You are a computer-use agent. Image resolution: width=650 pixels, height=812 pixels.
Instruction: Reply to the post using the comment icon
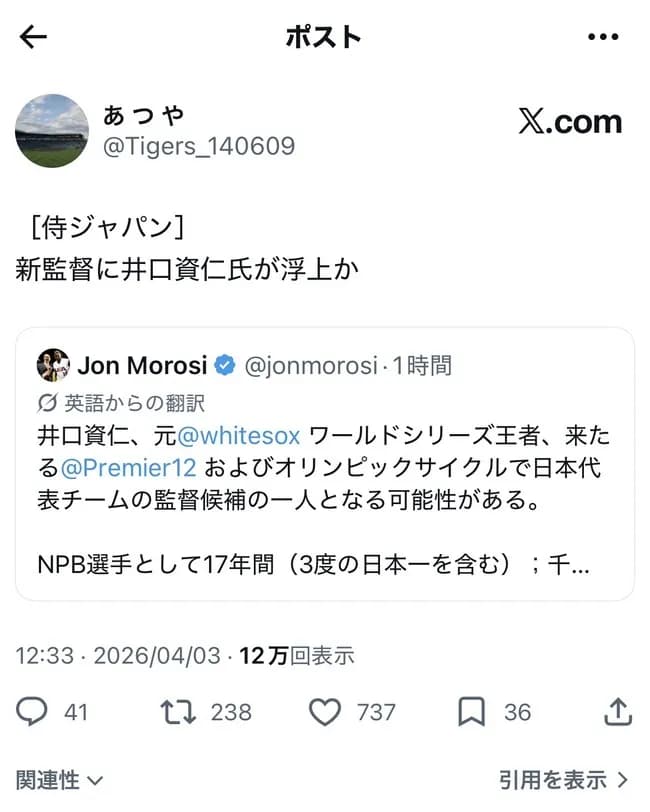[32, 712]
